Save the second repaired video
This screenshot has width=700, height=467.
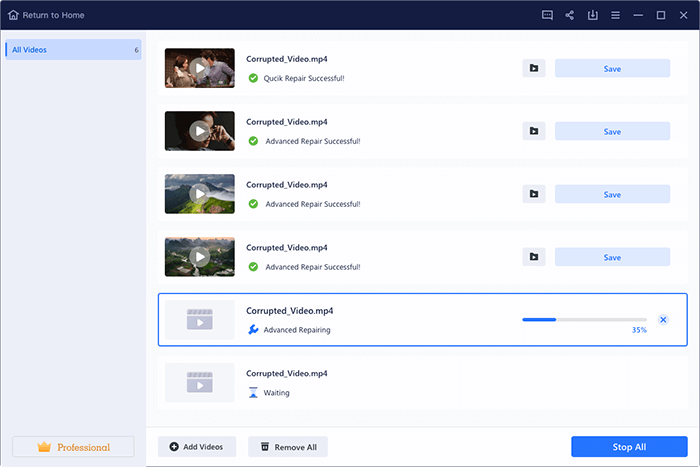click(612, 131)
